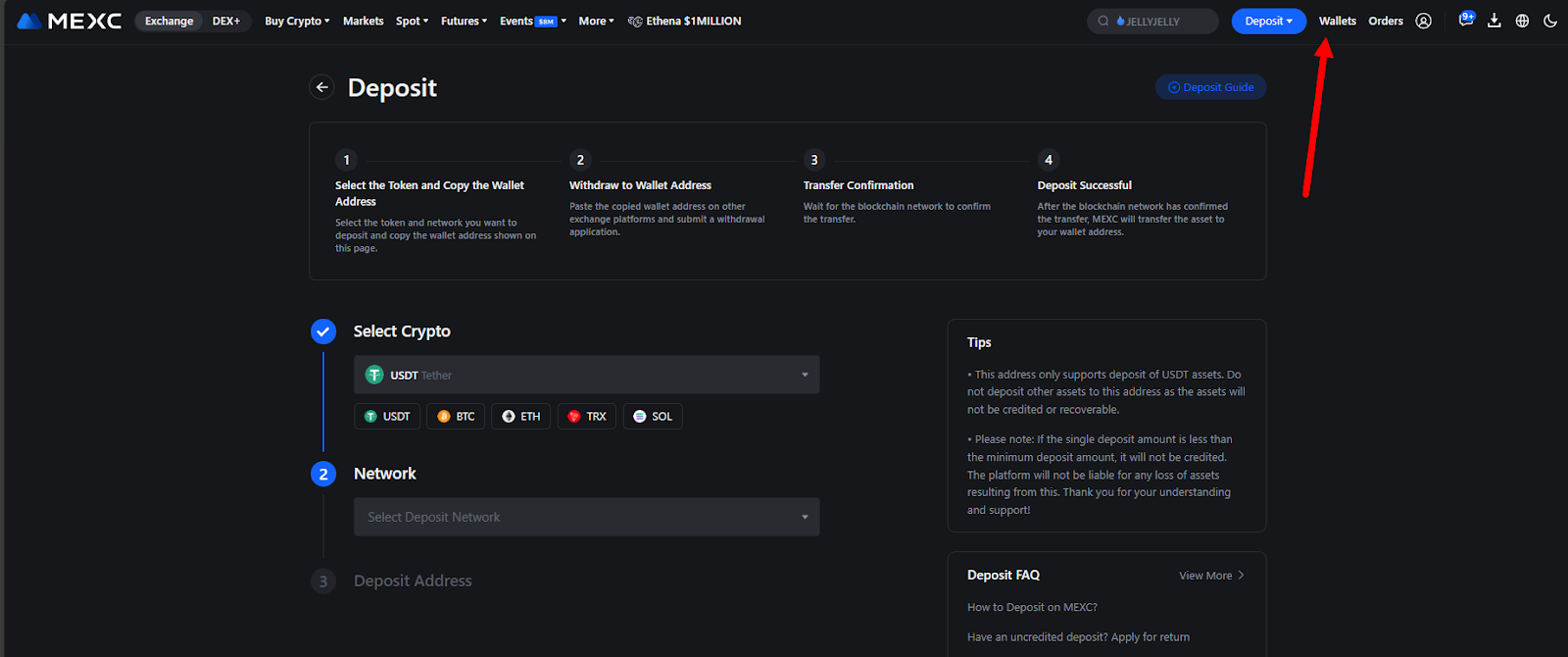Expand the Events menu
The width and height of the screenshot is (1568, 657).
click(533, 21)
